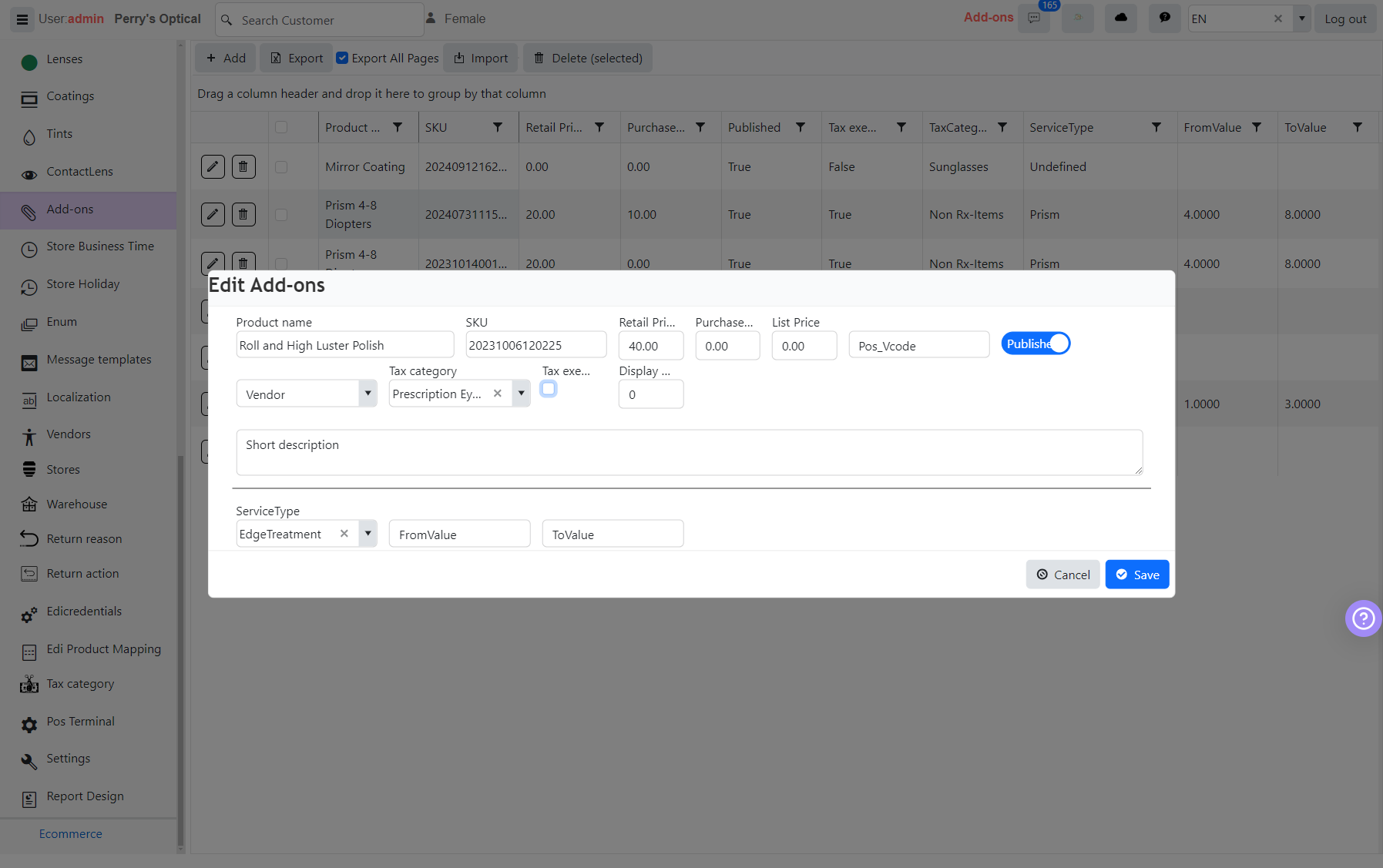This screenshot has width=1383, height=868.
Task: Filter the Retail Price column
Action: click(599, 127)
